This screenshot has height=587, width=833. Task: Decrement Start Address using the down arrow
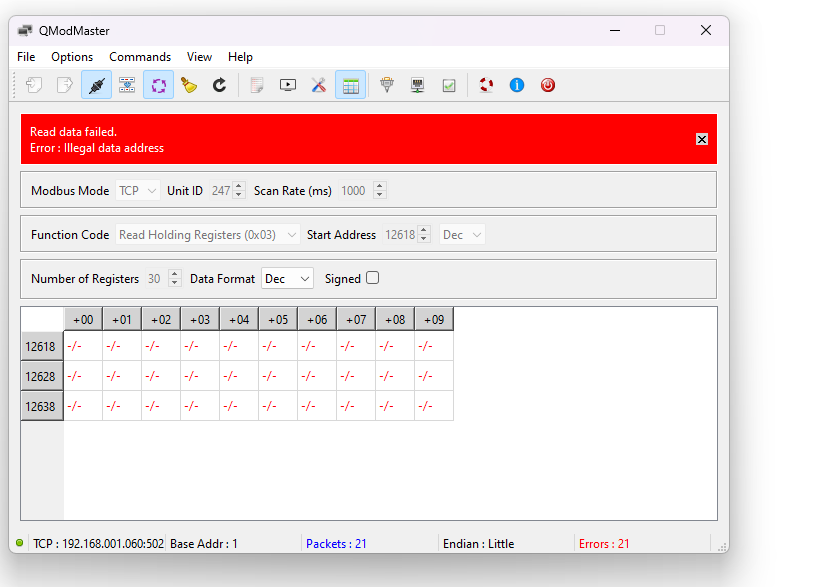coord(424,239)
